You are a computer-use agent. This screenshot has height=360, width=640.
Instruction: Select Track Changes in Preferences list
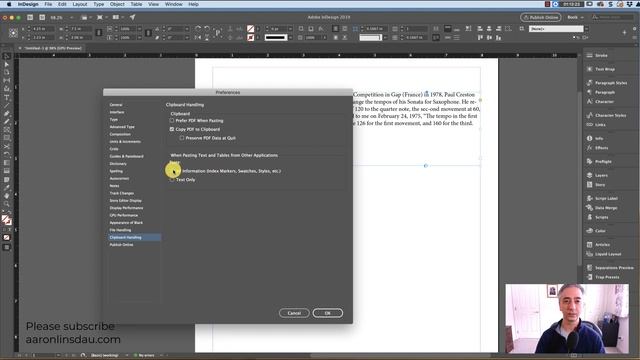122,193
